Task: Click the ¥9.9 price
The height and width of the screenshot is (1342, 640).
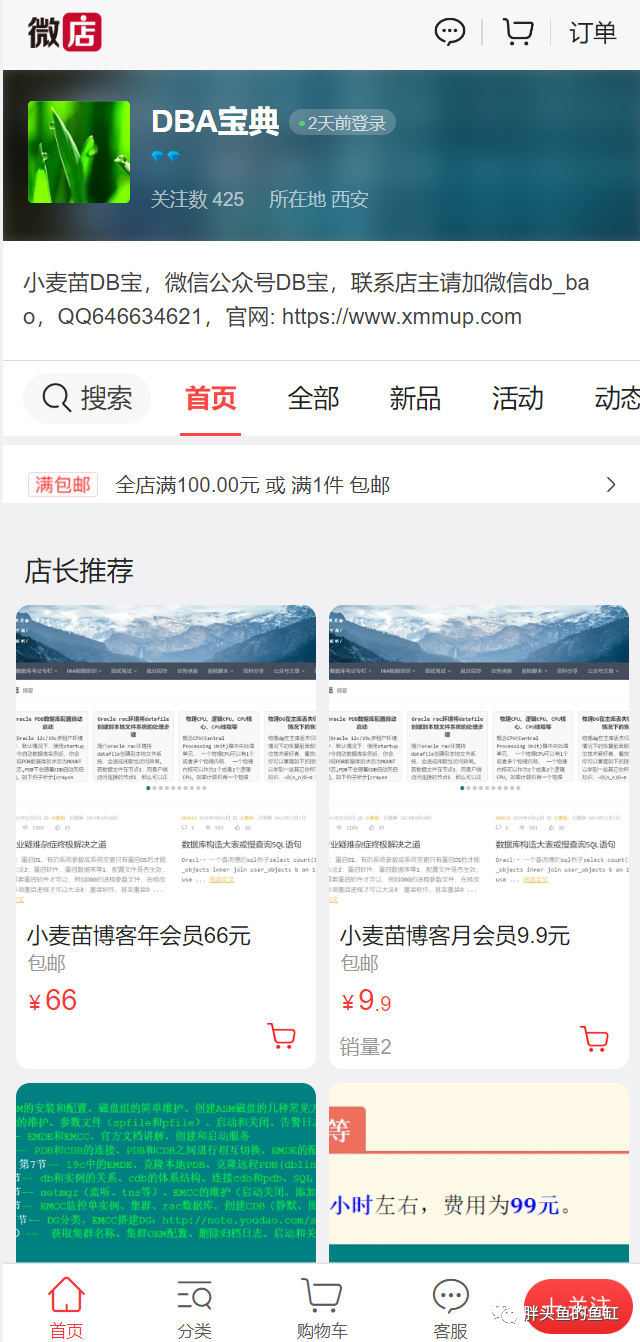Action: click(366, 1001)
